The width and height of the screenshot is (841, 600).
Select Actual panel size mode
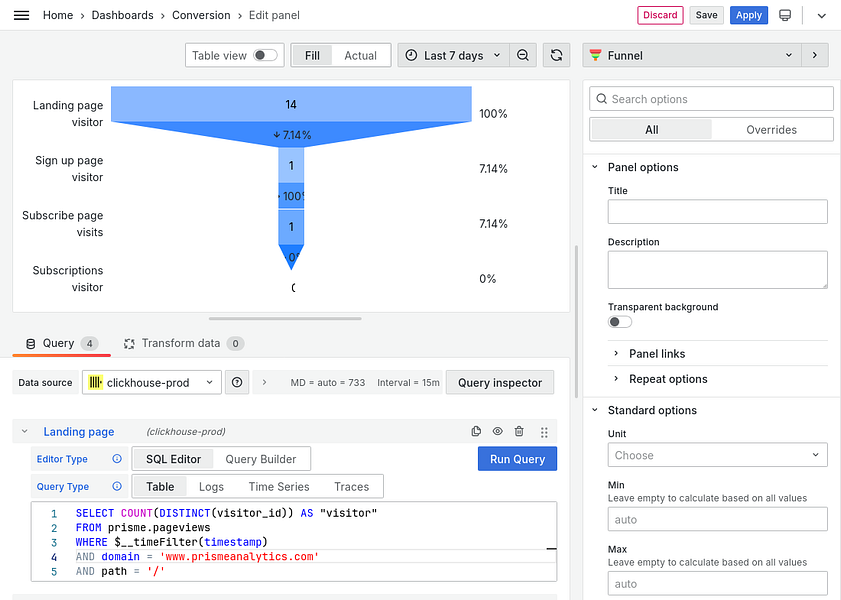coord(360,55)
